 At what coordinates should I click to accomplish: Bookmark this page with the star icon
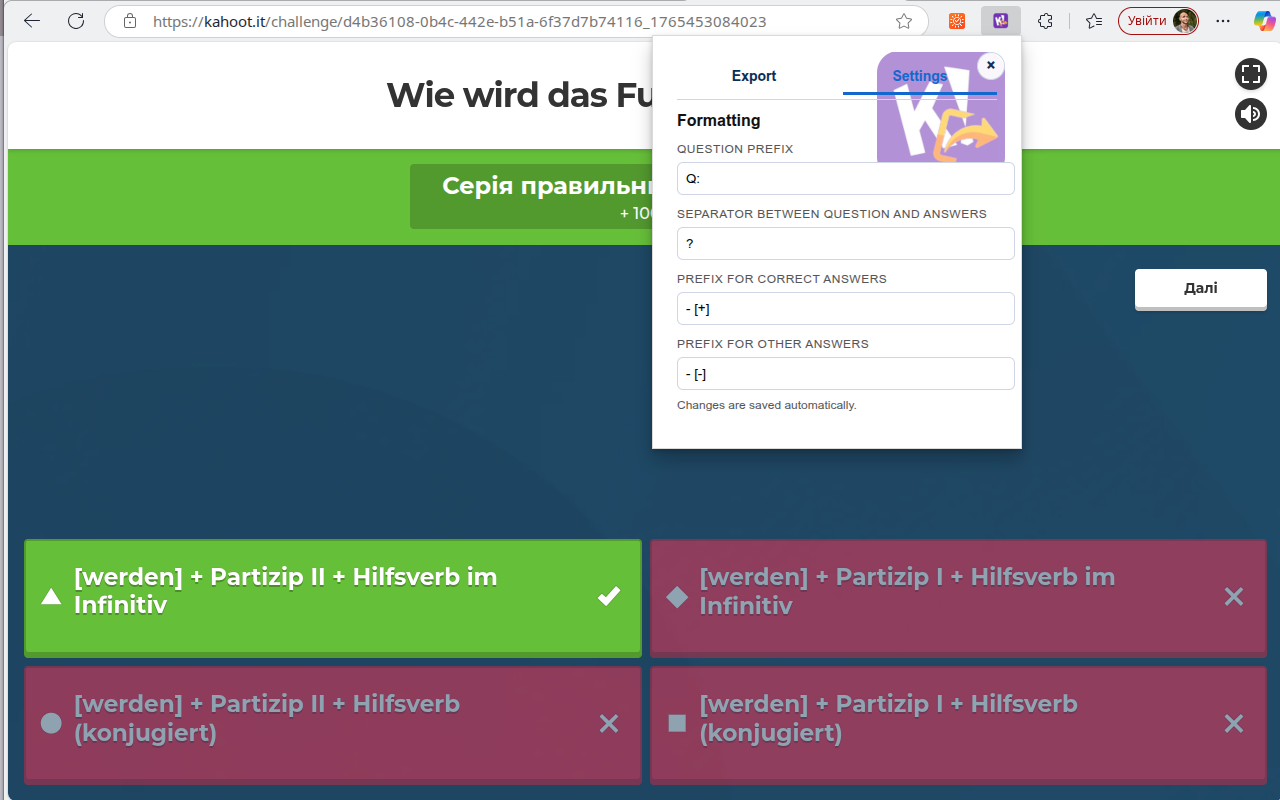[904, 21]
